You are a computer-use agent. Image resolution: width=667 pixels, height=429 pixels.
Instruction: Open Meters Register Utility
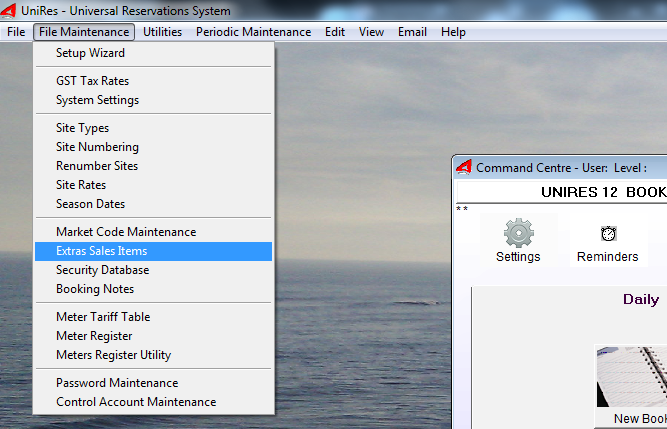point(154,355)
